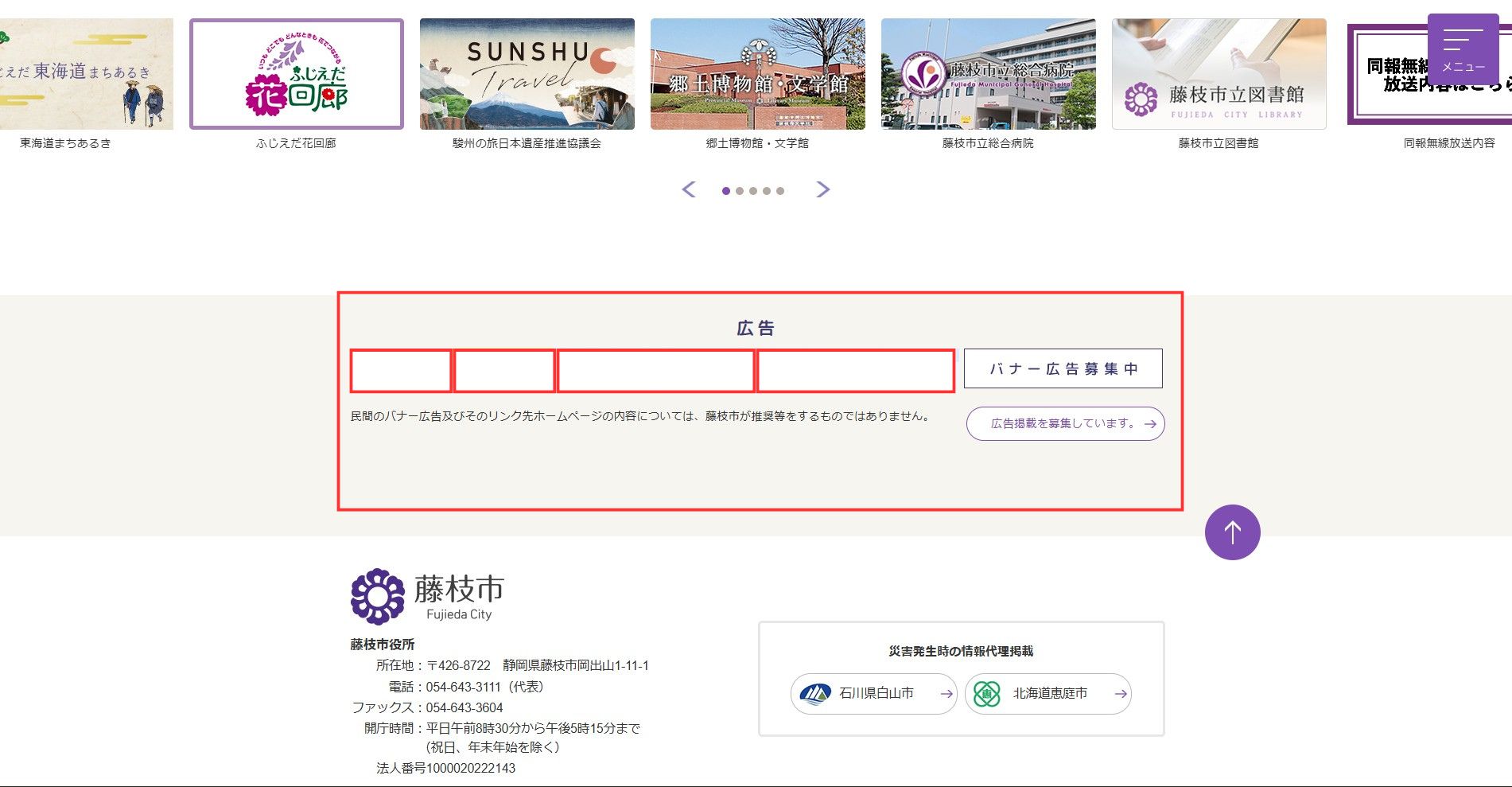Select the fifth carousel pagination dot
Viewport: 1512px width, 787px height.
[x=780, y=191]
